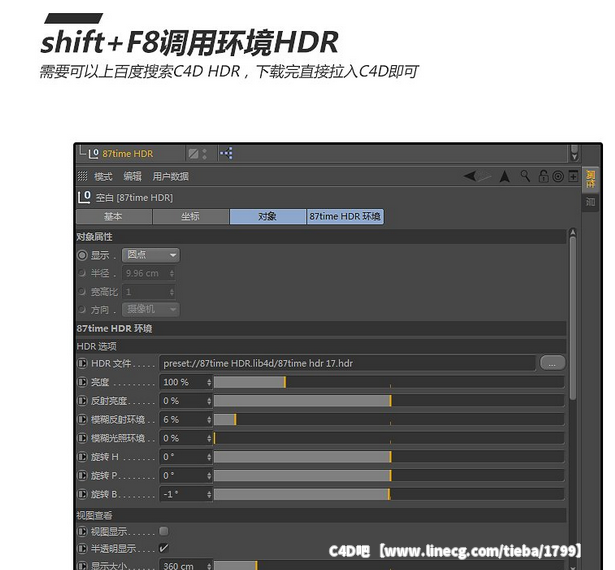Click the animation dot beside 半透明显示
The image size is (615, 570).
[82, 548]
